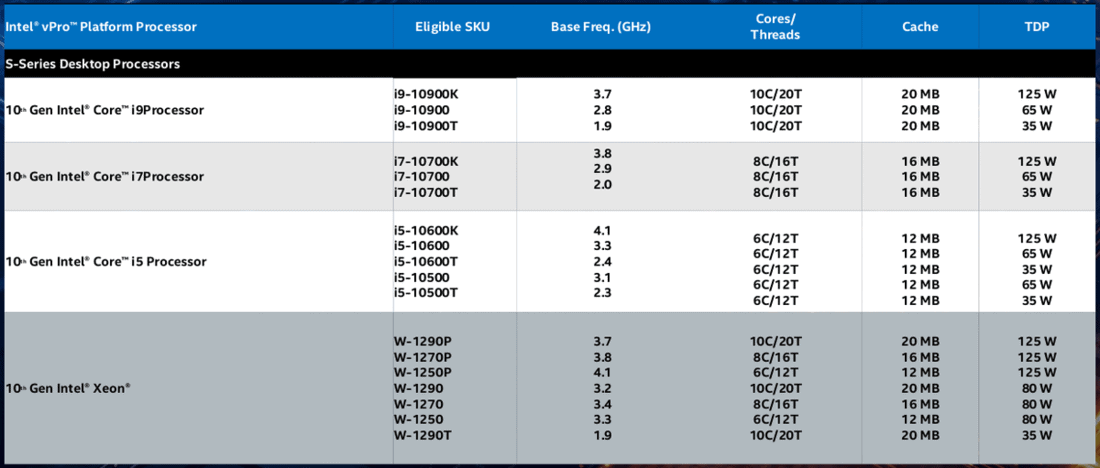Click the i7-10700T SKU entry
The height and width of the screenshot is (468, 1100).
(425, 193)
